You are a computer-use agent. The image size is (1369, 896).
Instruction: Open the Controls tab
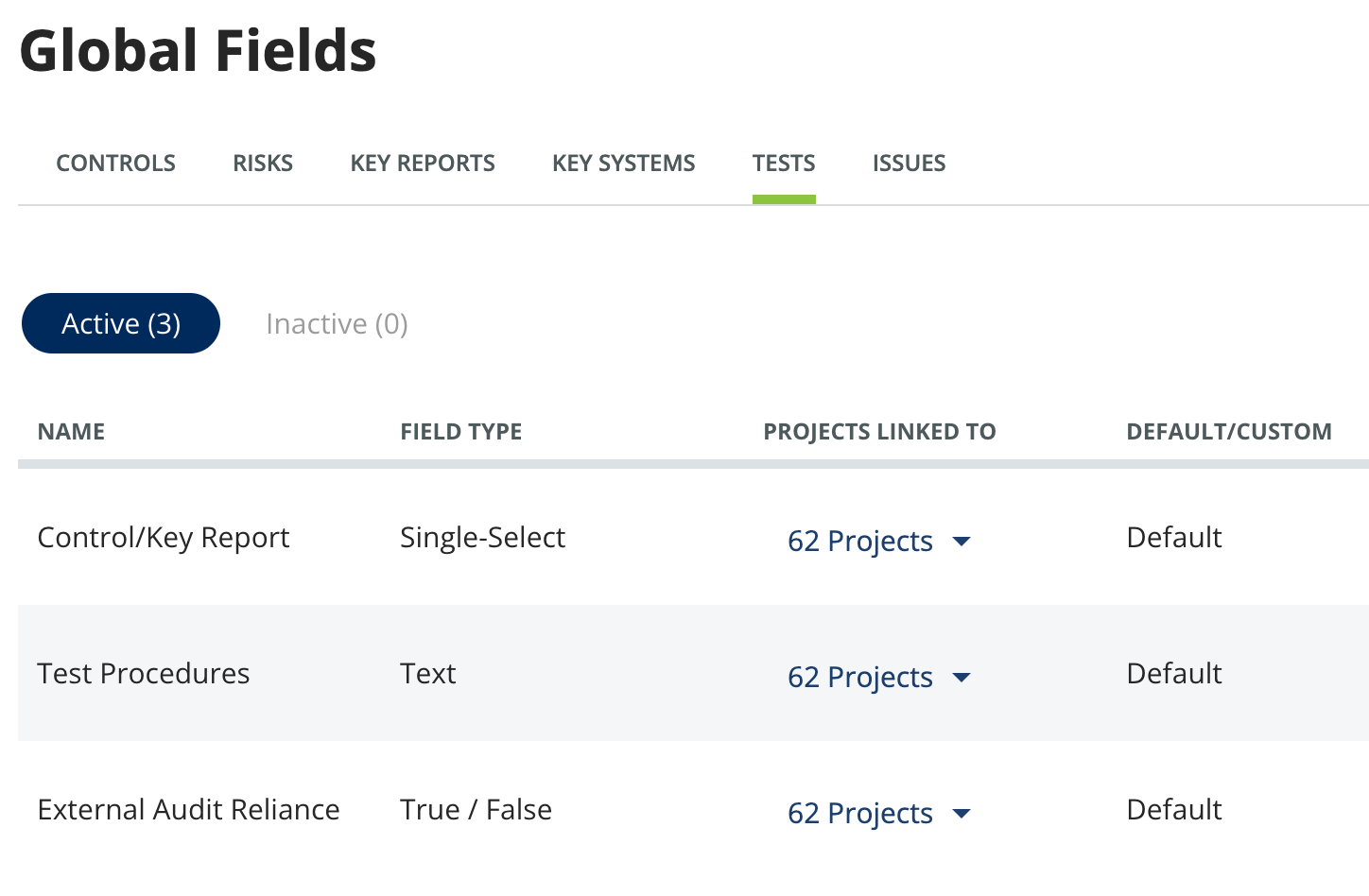(115, 164)
